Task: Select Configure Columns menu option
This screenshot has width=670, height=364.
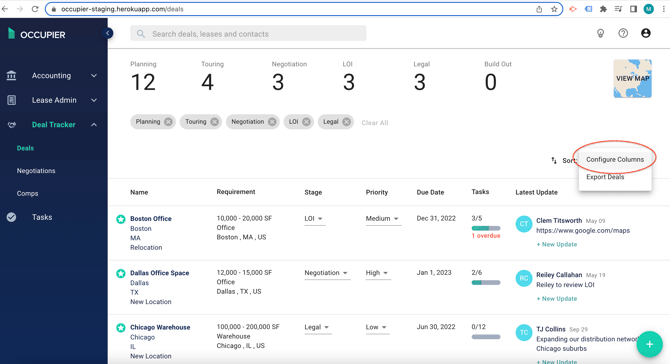Action: coord(615,159)
